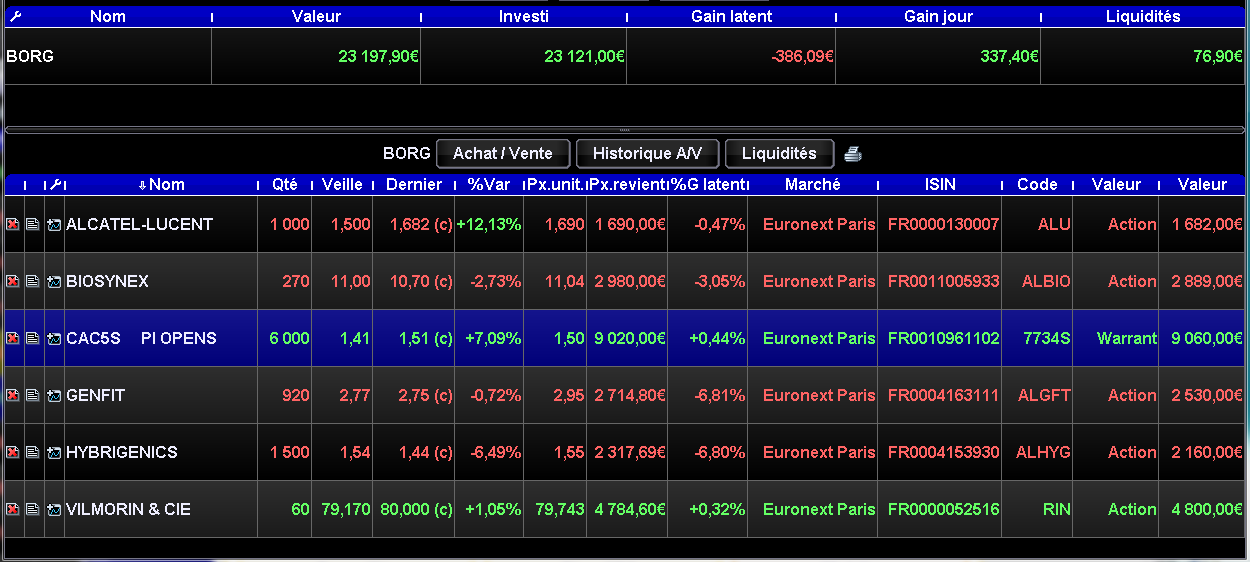Click the Liquidités button
Viewport: 1250px width, 562px height.
coord(779,154)
